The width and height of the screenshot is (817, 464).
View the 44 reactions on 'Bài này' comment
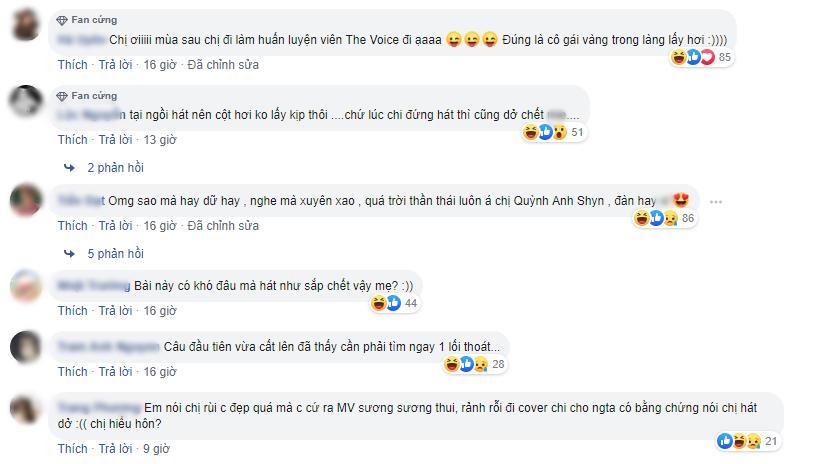tap(394, 303)
